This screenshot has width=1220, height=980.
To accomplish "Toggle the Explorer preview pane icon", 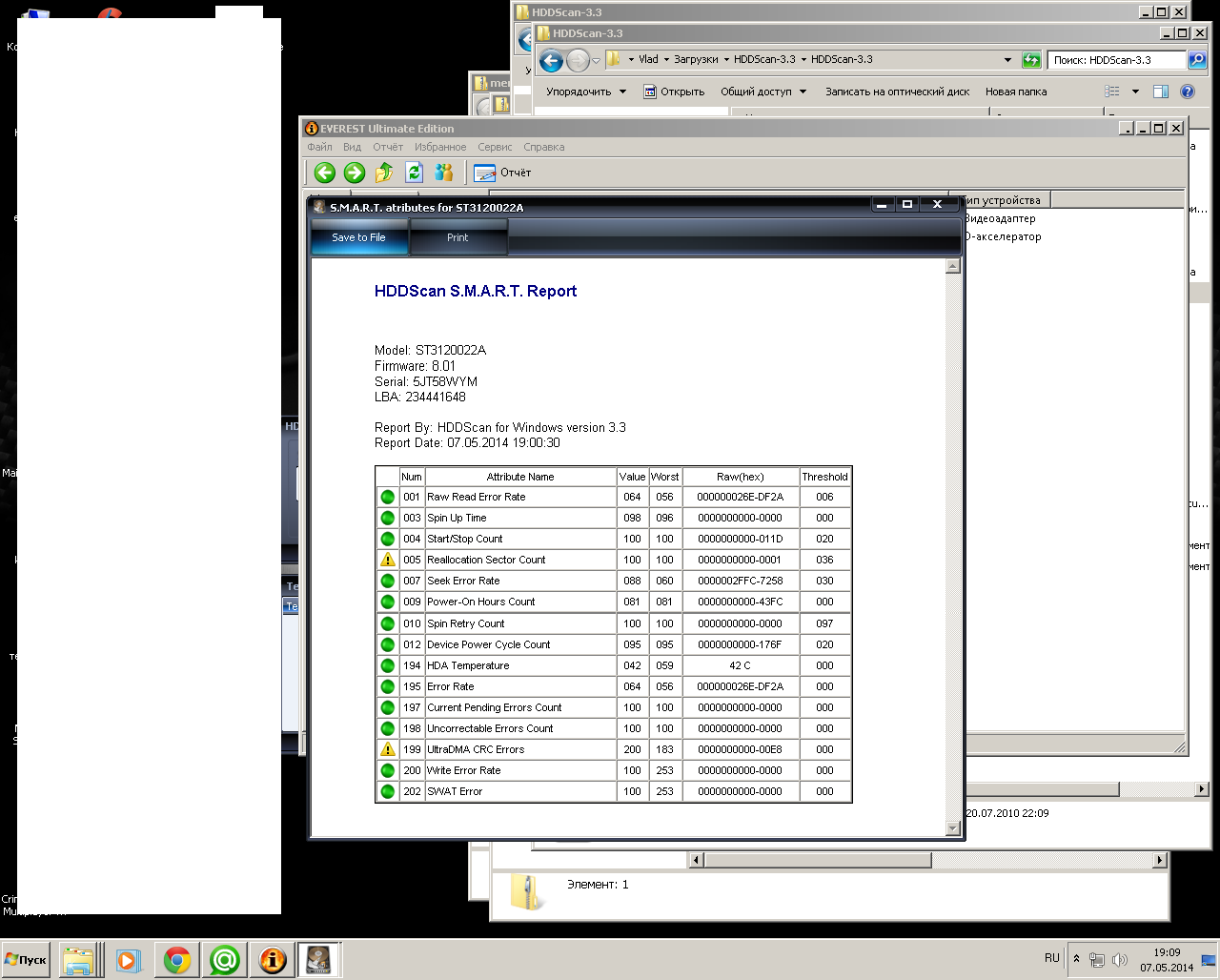I will [1161, 92].
